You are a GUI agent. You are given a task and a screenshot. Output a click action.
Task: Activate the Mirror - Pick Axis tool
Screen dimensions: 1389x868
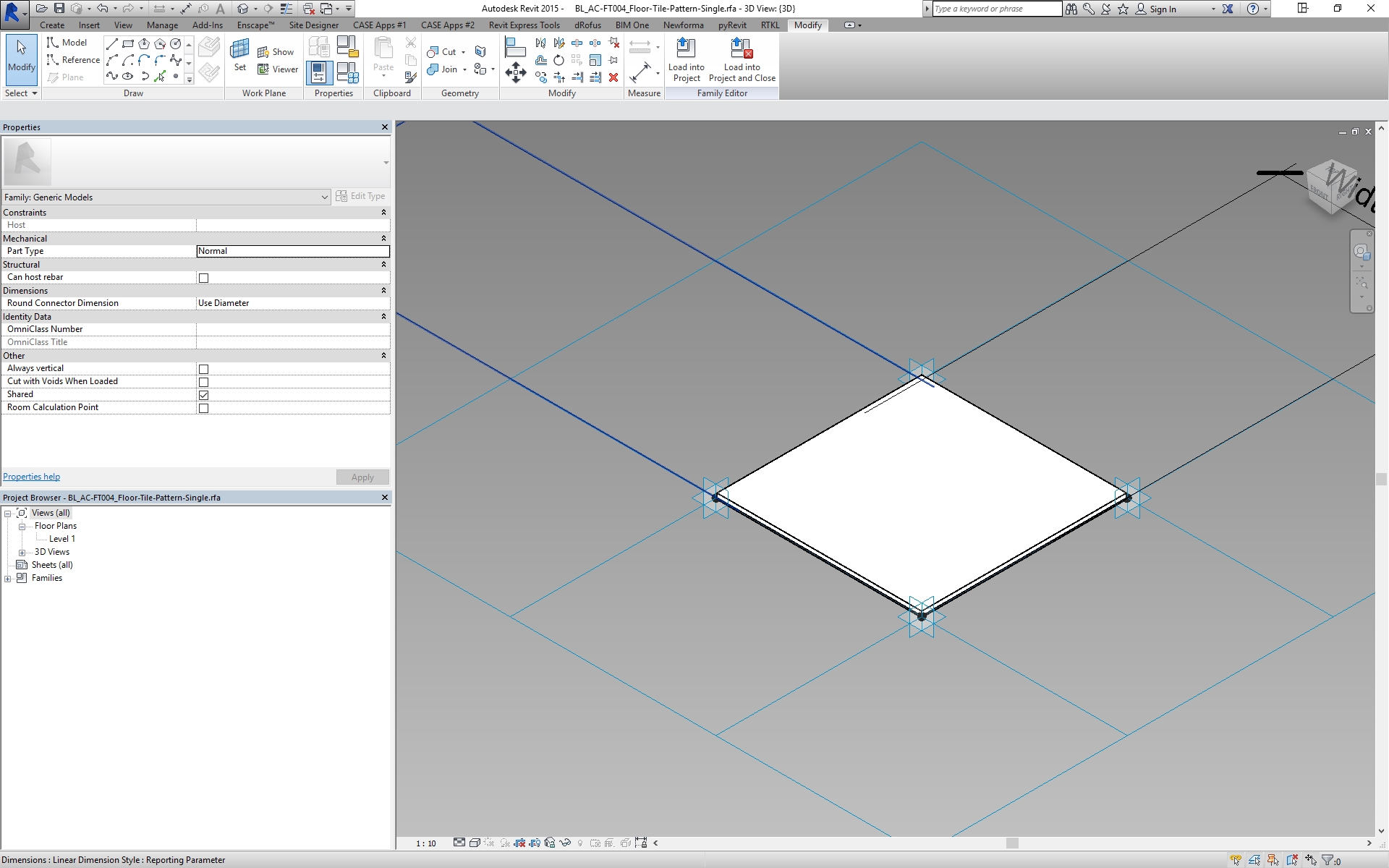point(540,43)
